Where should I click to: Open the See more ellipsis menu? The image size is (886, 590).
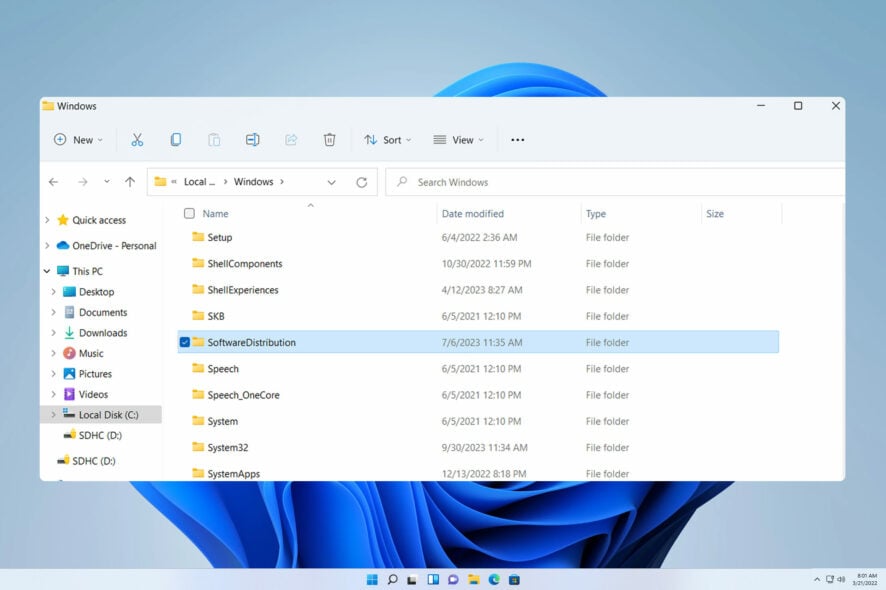pos(518,140)
